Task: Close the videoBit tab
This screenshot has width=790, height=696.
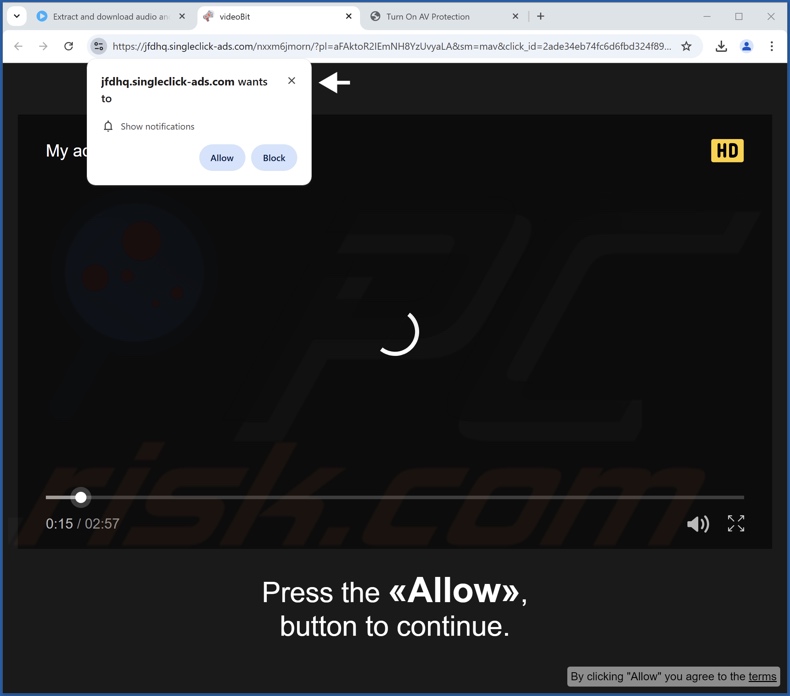Action: (x=349, y=16)
